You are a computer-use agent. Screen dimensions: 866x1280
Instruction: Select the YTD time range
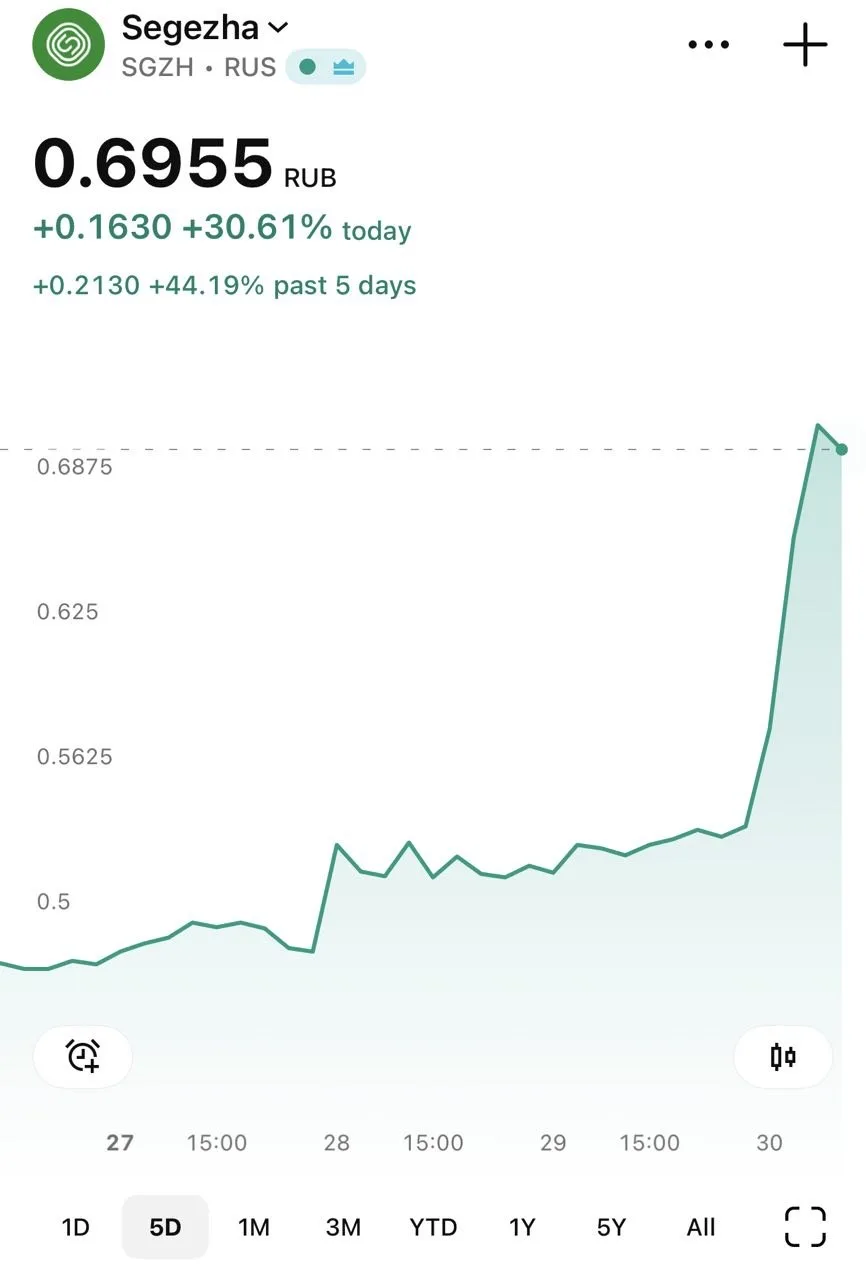point(433,1227)
